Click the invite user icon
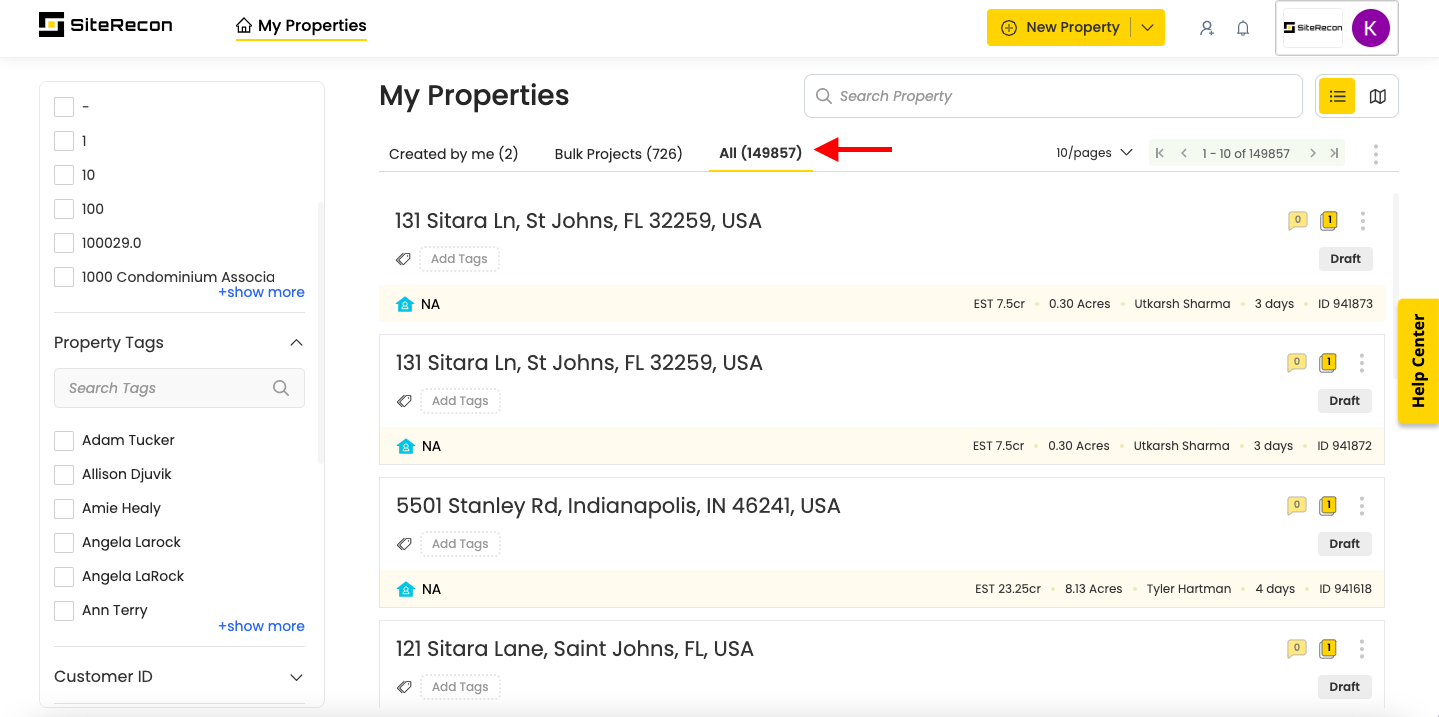1439x717 pixels. click(x=1207, y=28)
